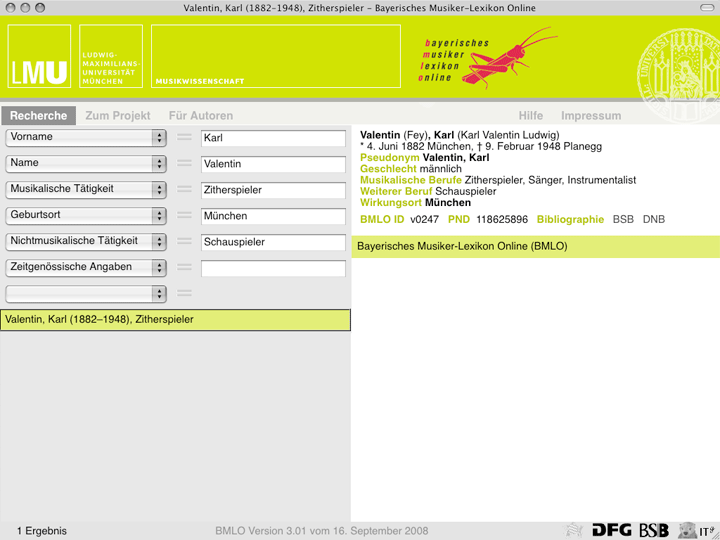This screenshot has height=540, width=720.
Task: Toggle equals operator beside Musikalische Tätigkeit
Action: pyautogui.click(x=184, y=190)
